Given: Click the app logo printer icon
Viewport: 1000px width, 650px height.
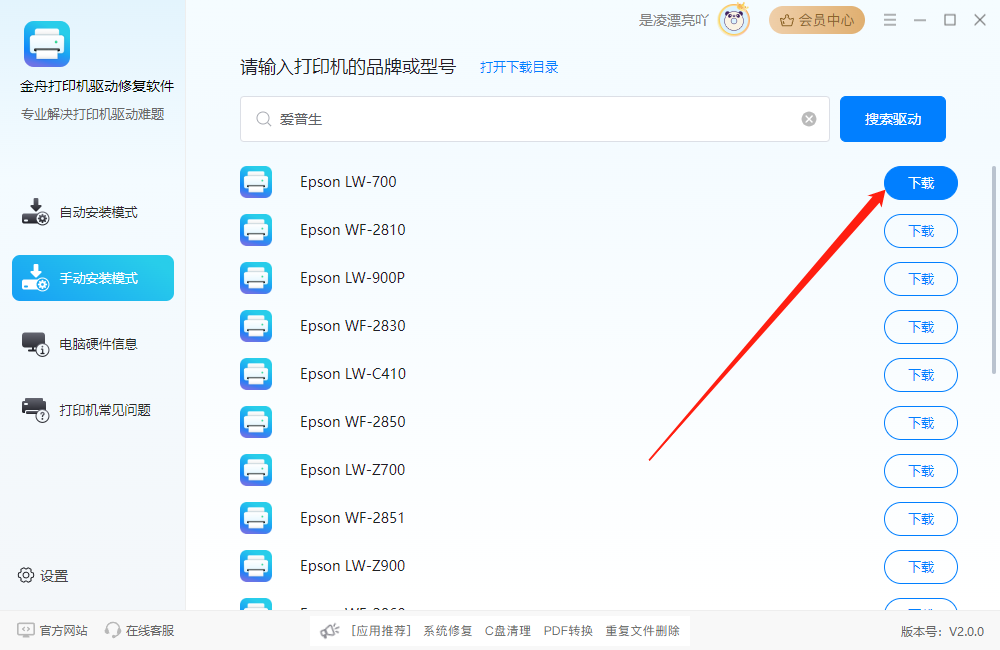Looking at the screenshot, I should point(47,44).
